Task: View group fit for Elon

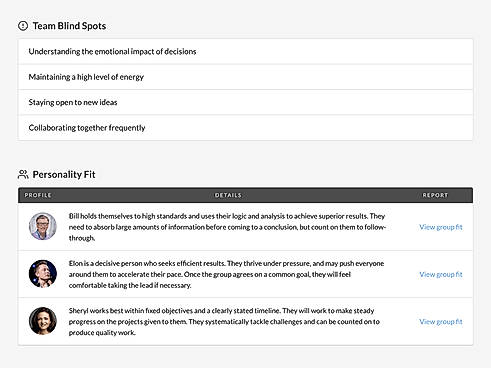Action: coord(441,274)
